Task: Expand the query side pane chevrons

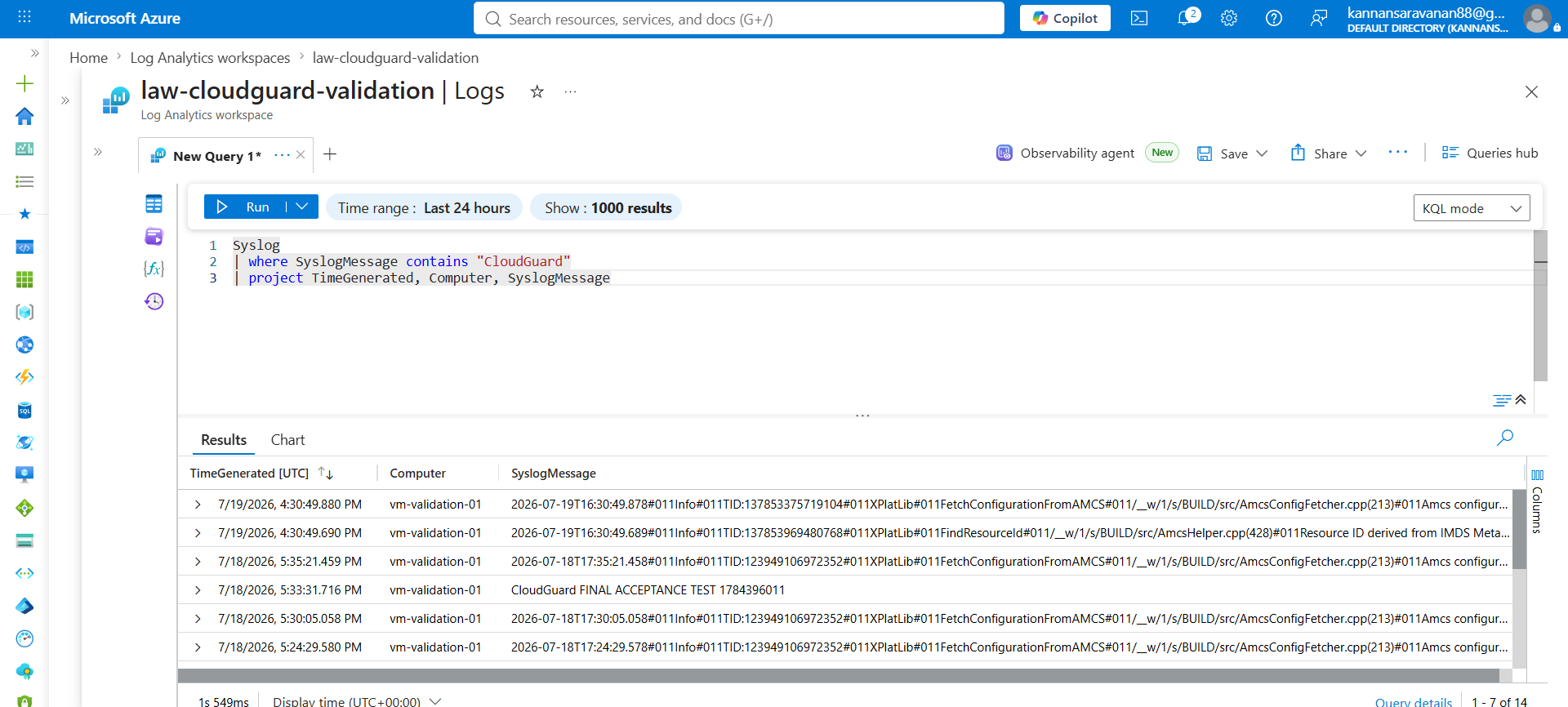Action: click(98, 152)
